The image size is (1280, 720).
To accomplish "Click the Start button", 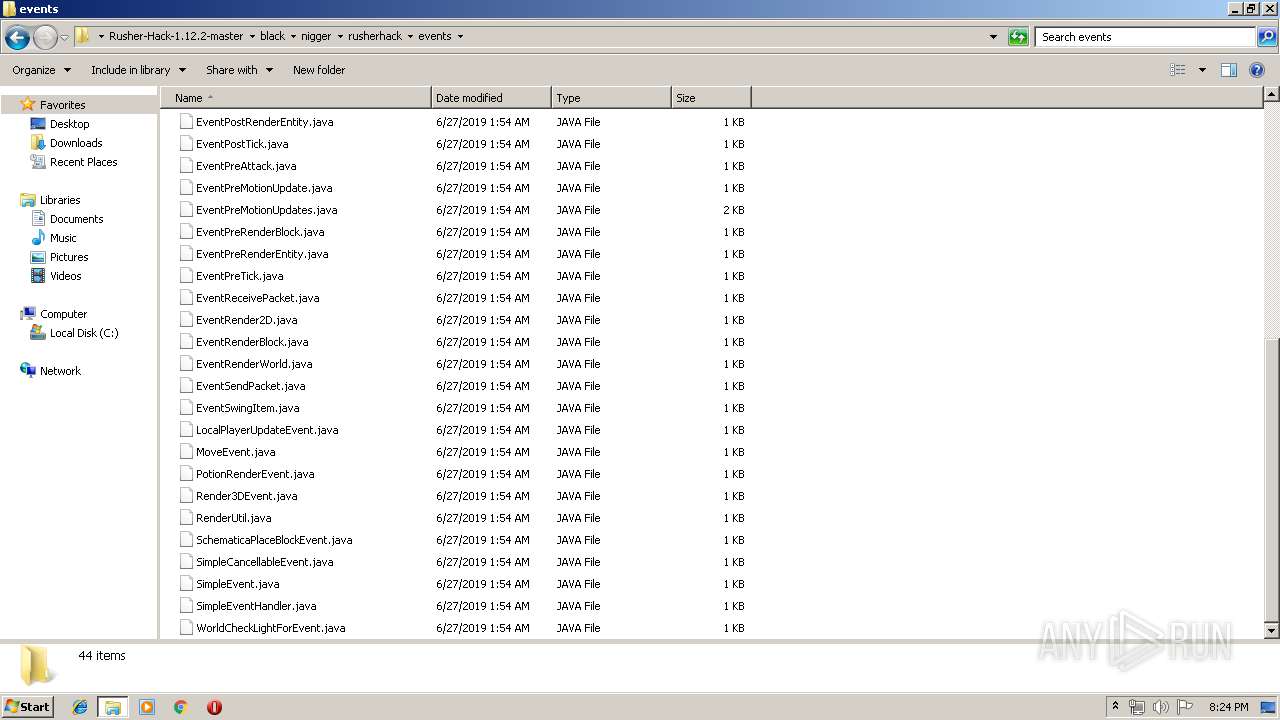I will [27, 707].
